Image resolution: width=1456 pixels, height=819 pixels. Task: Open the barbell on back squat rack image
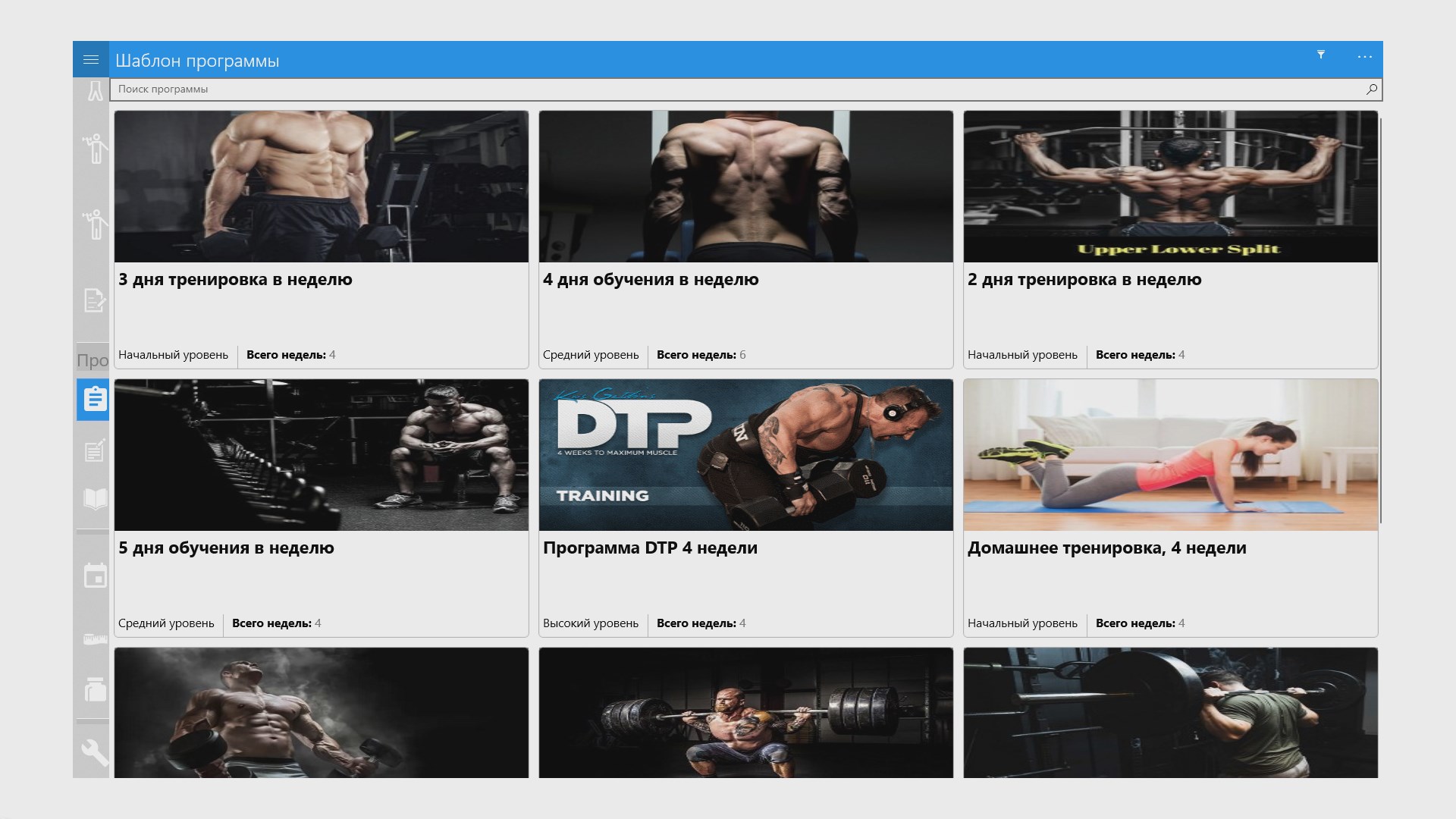(x=1171, y=713)
